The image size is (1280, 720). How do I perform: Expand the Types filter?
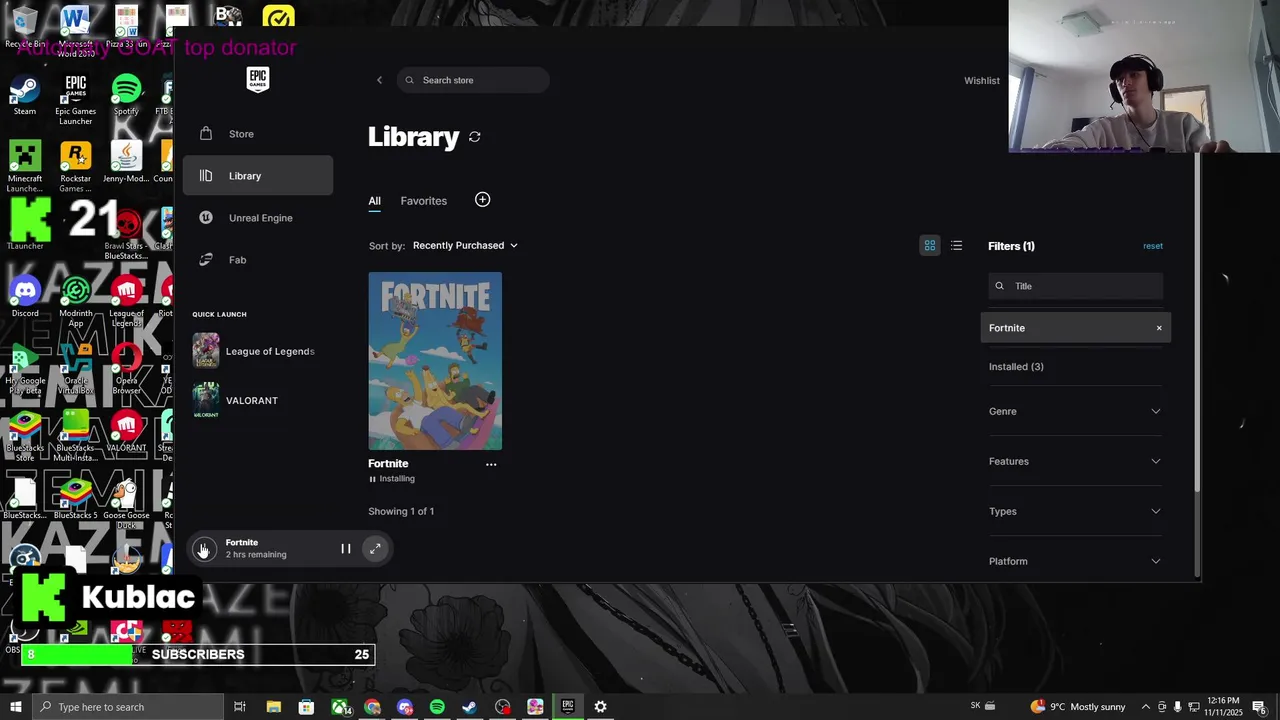coord(1075,511)
